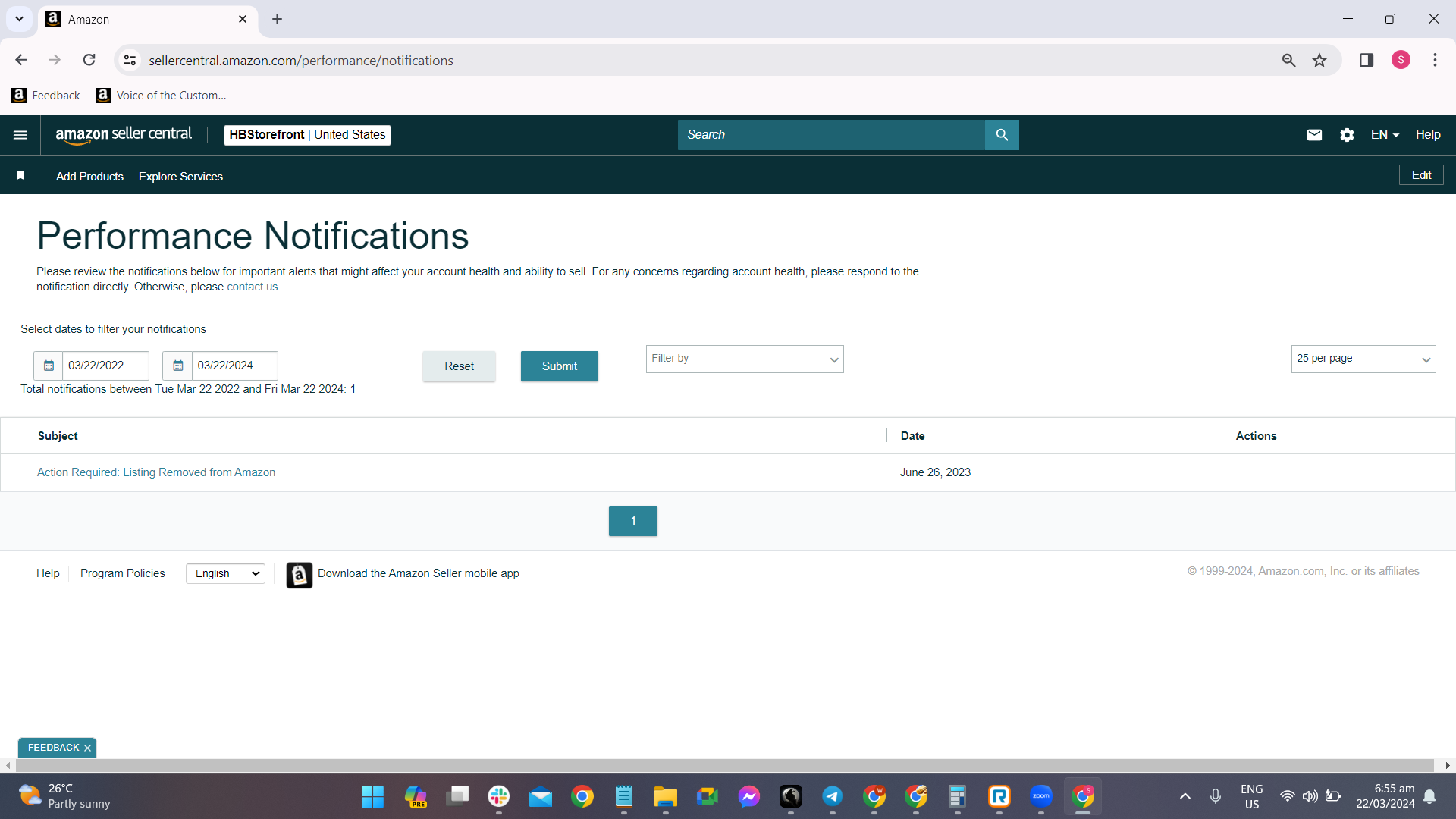Click the amazon seller central logo
The height and width of the screenshot is (819, 1456).
tap(124, 135)
